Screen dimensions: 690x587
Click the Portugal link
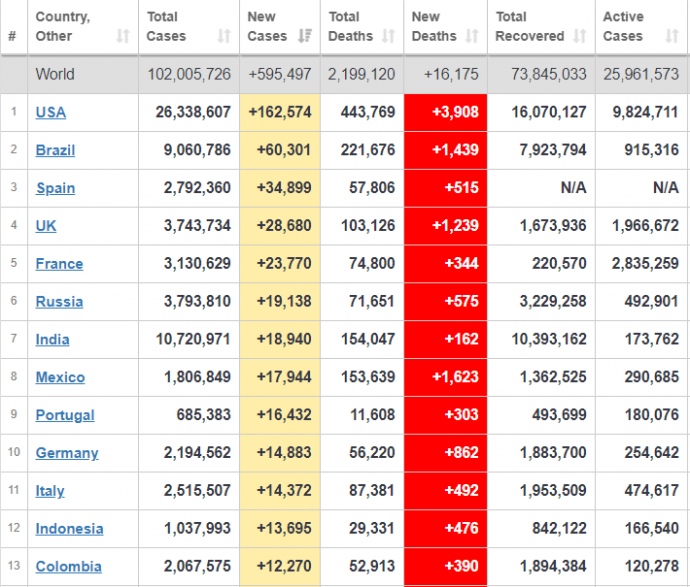click(x=65, y=416)
